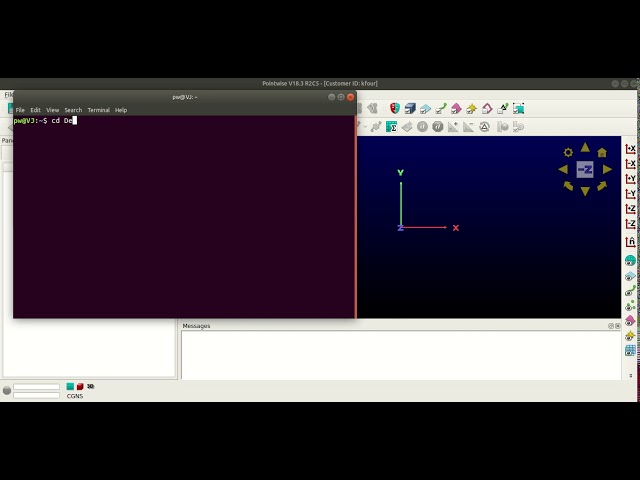The image size is (640, 480).
Task: Set view to -X axis
Action: [630, 164]
